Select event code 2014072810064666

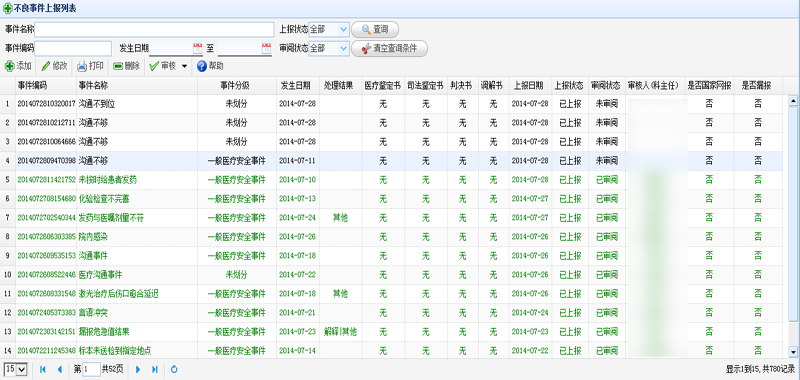pos(46,142)
